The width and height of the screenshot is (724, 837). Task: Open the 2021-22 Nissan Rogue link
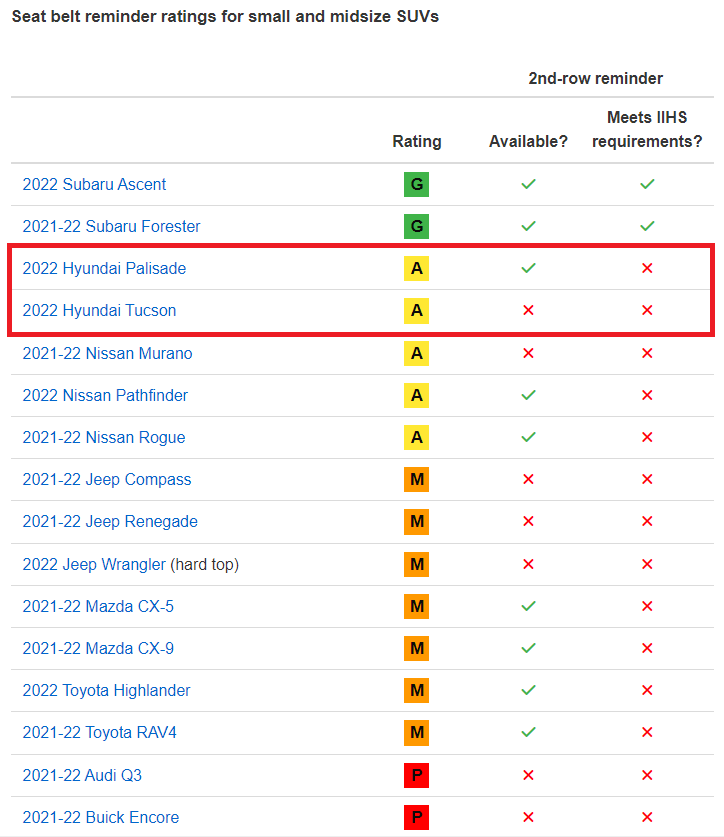104,437
